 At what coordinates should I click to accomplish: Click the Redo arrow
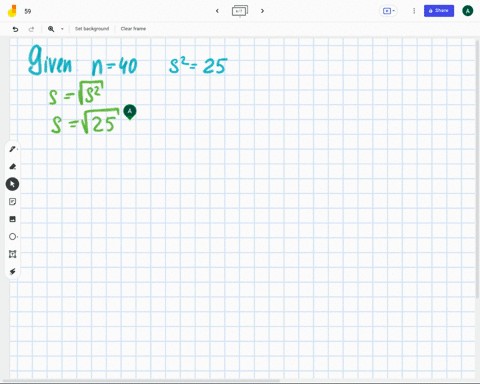[31, 29]
